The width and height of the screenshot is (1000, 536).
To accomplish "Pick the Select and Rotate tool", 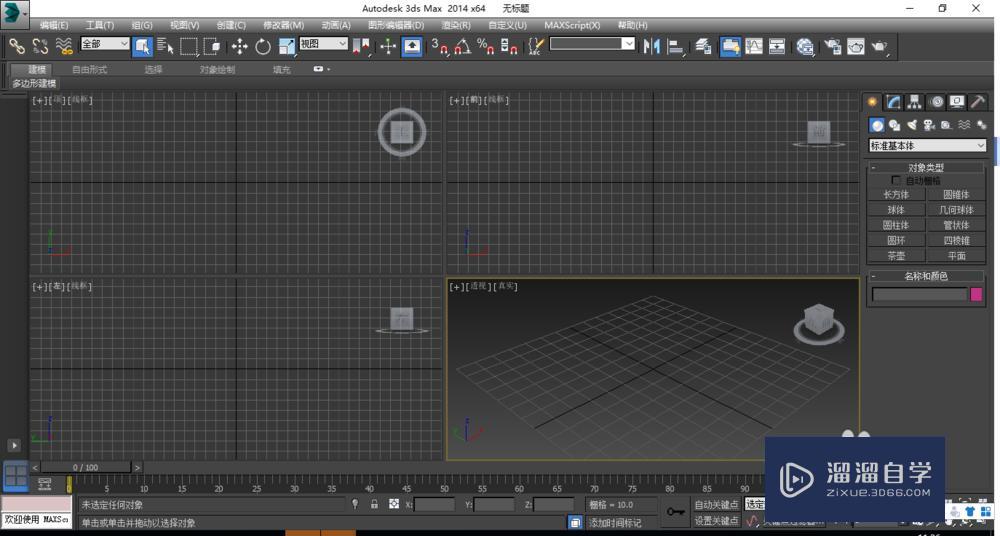I will click(x=263, y=46).
